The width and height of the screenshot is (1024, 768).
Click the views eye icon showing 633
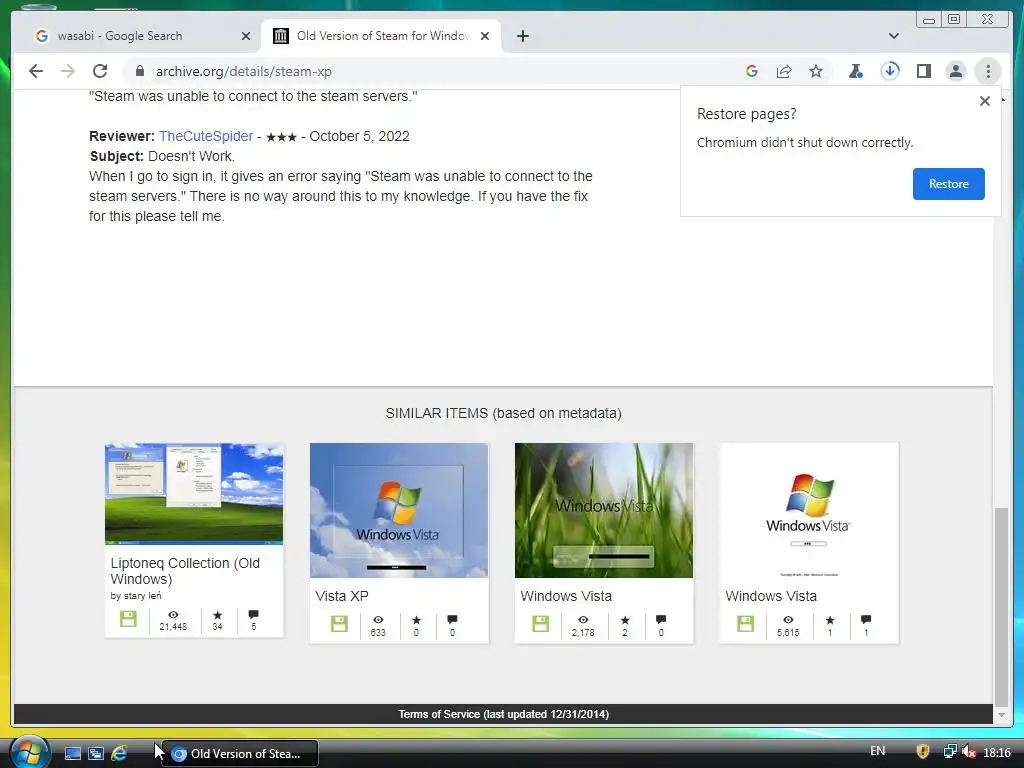coord(378,620)
